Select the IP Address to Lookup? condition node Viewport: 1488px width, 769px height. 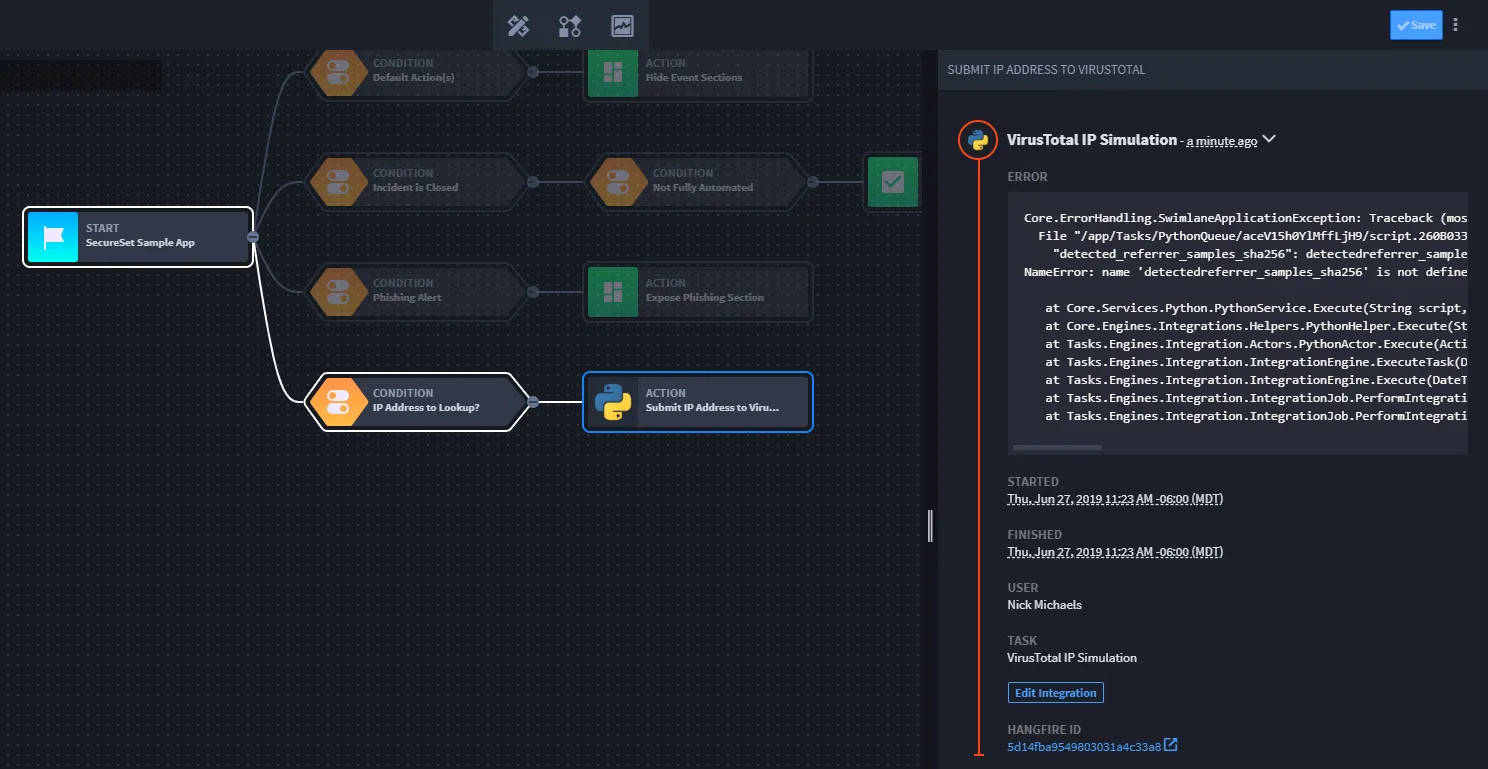416,401
